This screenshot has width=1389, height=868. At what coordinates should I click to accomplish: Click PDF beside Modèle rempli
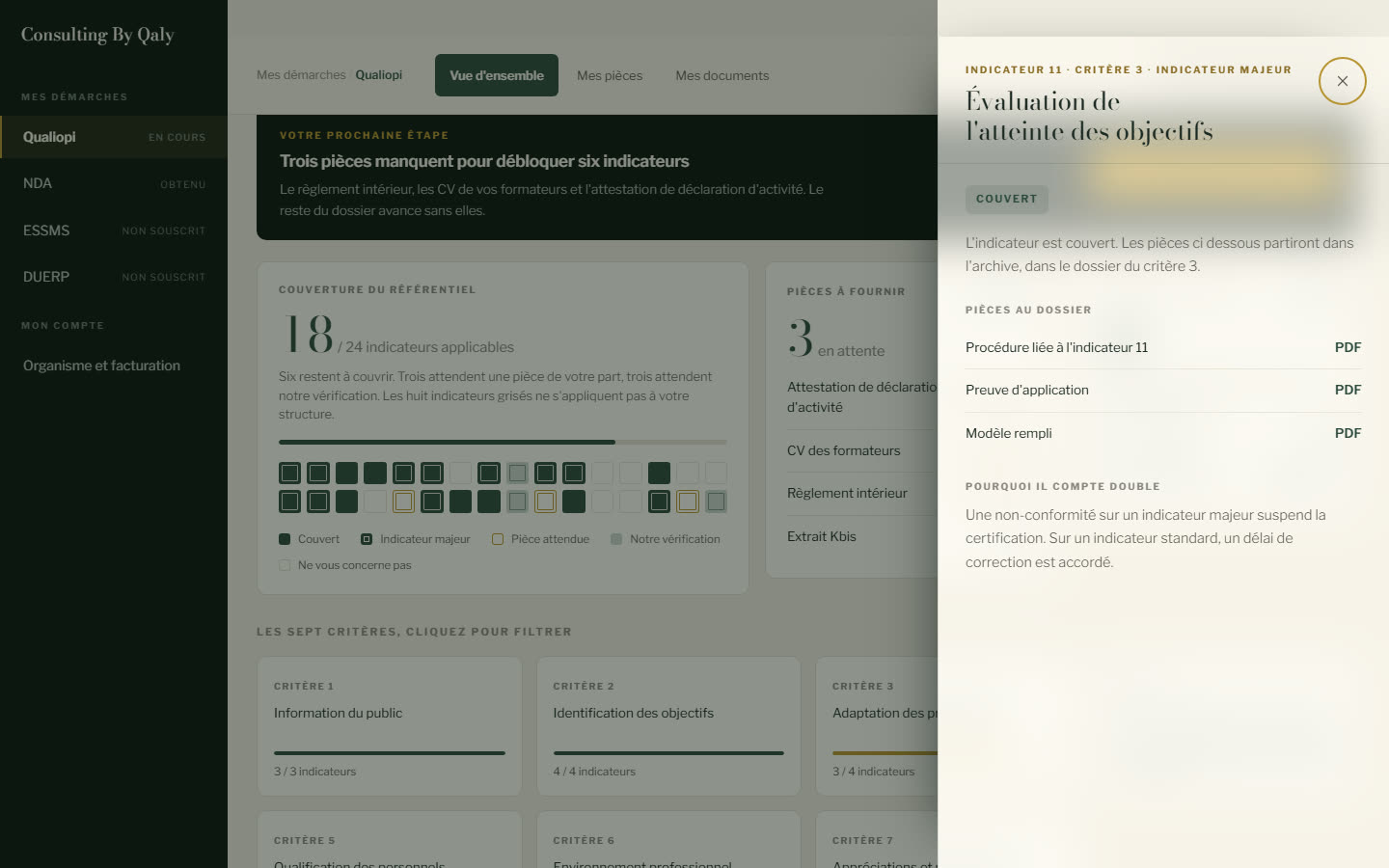[1348, 433]
